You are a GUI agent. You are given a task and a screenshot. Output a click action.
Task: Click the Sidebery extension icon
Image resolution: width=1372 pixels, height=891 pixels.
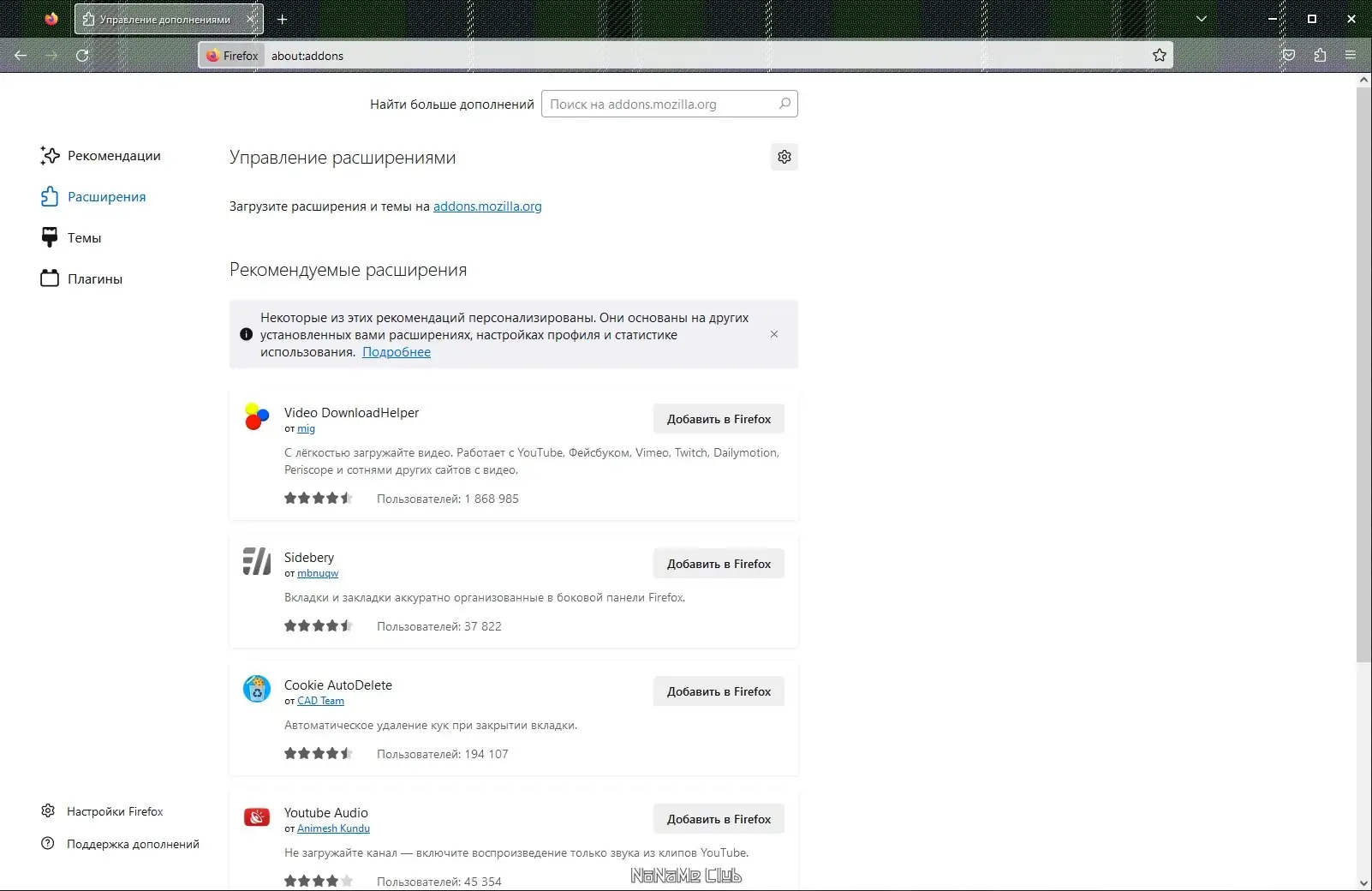257,562
